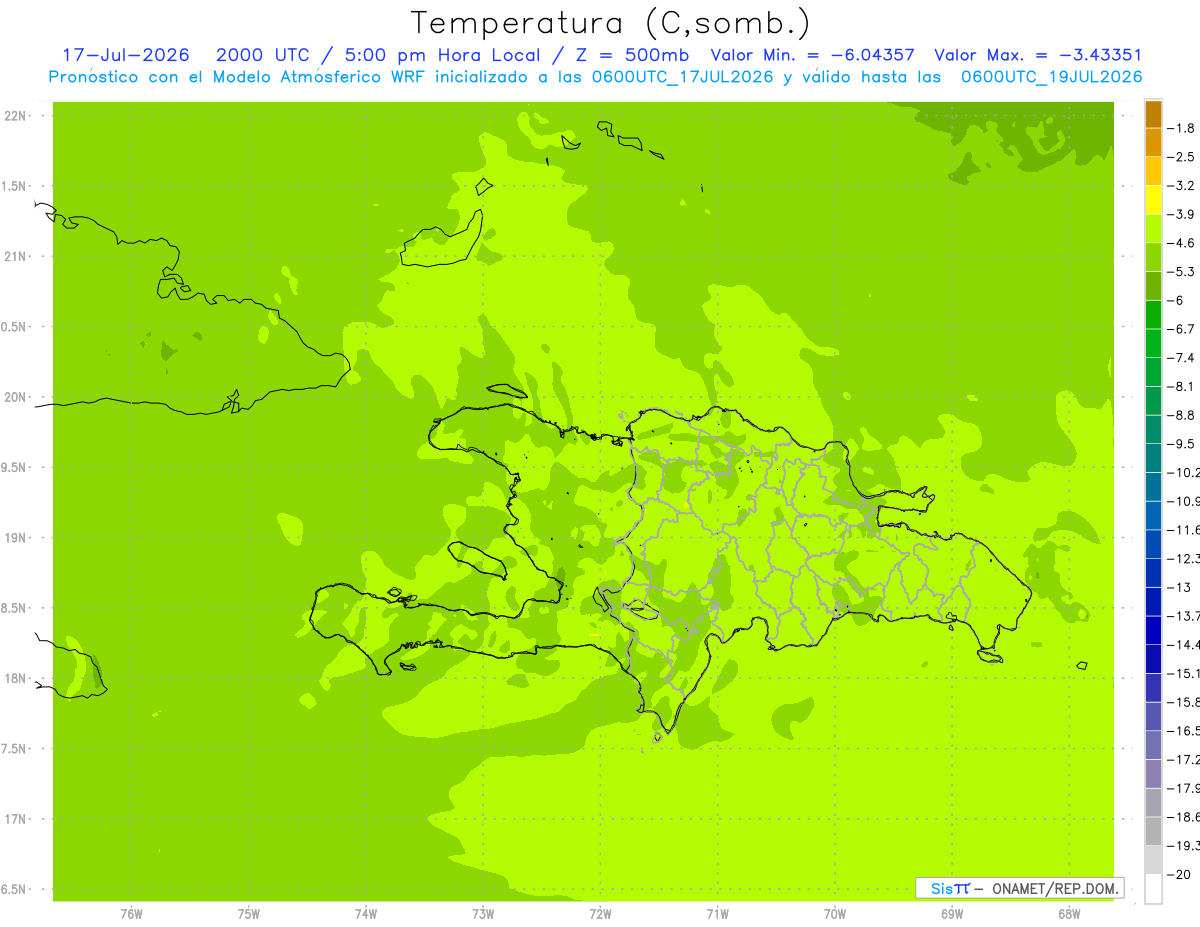Click 'Valor Min. = -6.04357' readout
Viewport: 1200px width, 927px height.
(812, 55)
